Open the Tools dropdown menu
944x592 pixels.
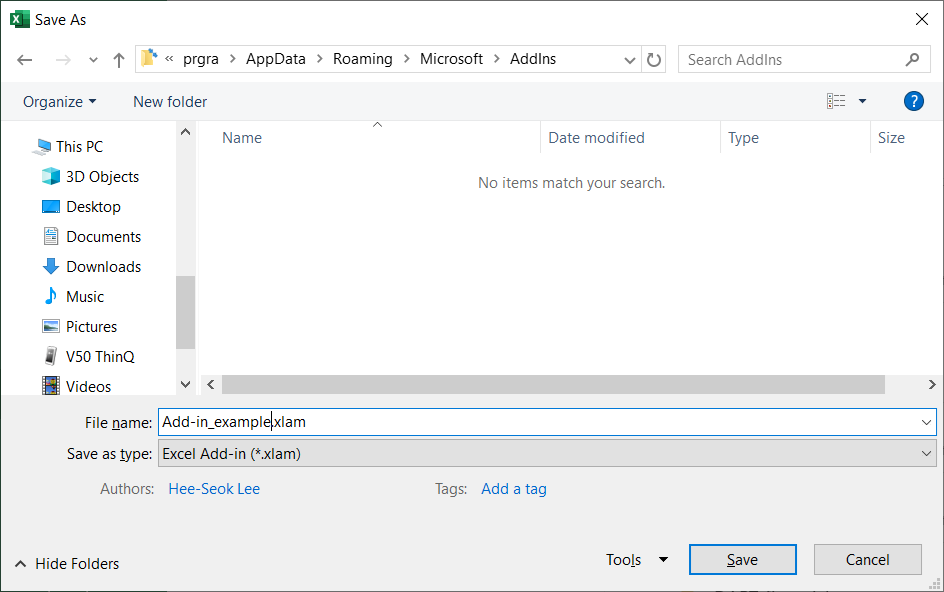point(637,559)
